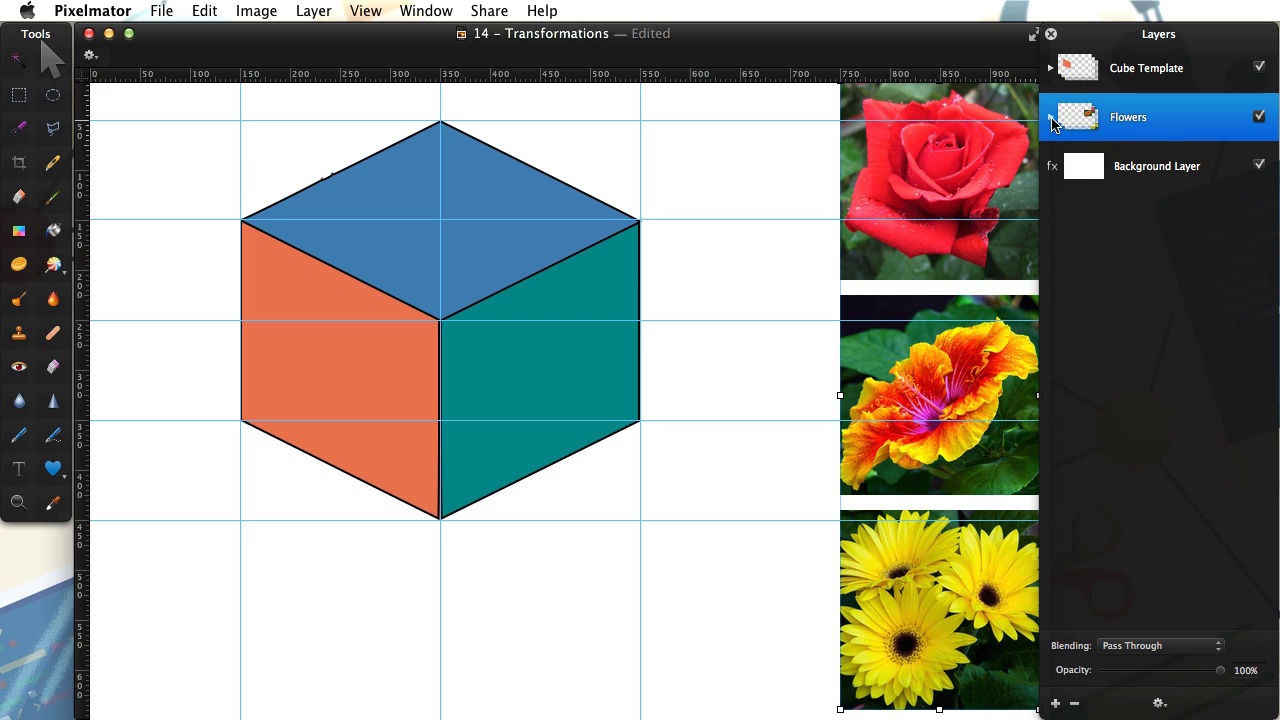The image size is (1280, 720).
Task: Select the Rectangular Marquee tool
Action: [x=19, y=95]
